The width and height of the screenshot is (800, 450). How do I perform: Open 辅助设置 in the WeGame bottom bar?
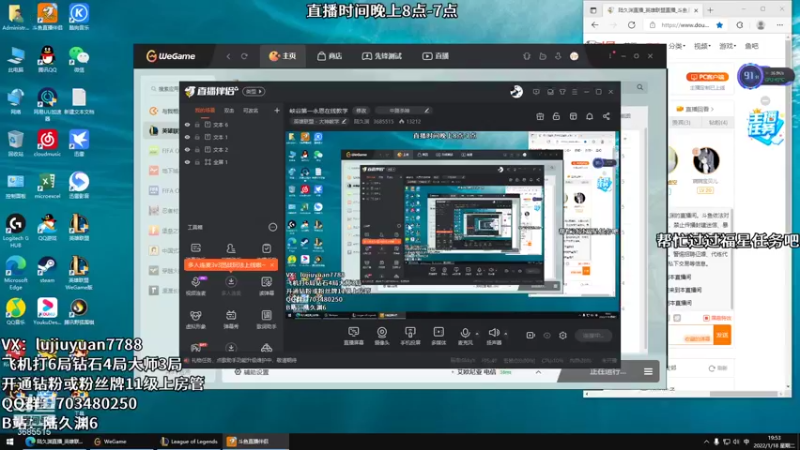pyautogui.click(x=251, y=372)
